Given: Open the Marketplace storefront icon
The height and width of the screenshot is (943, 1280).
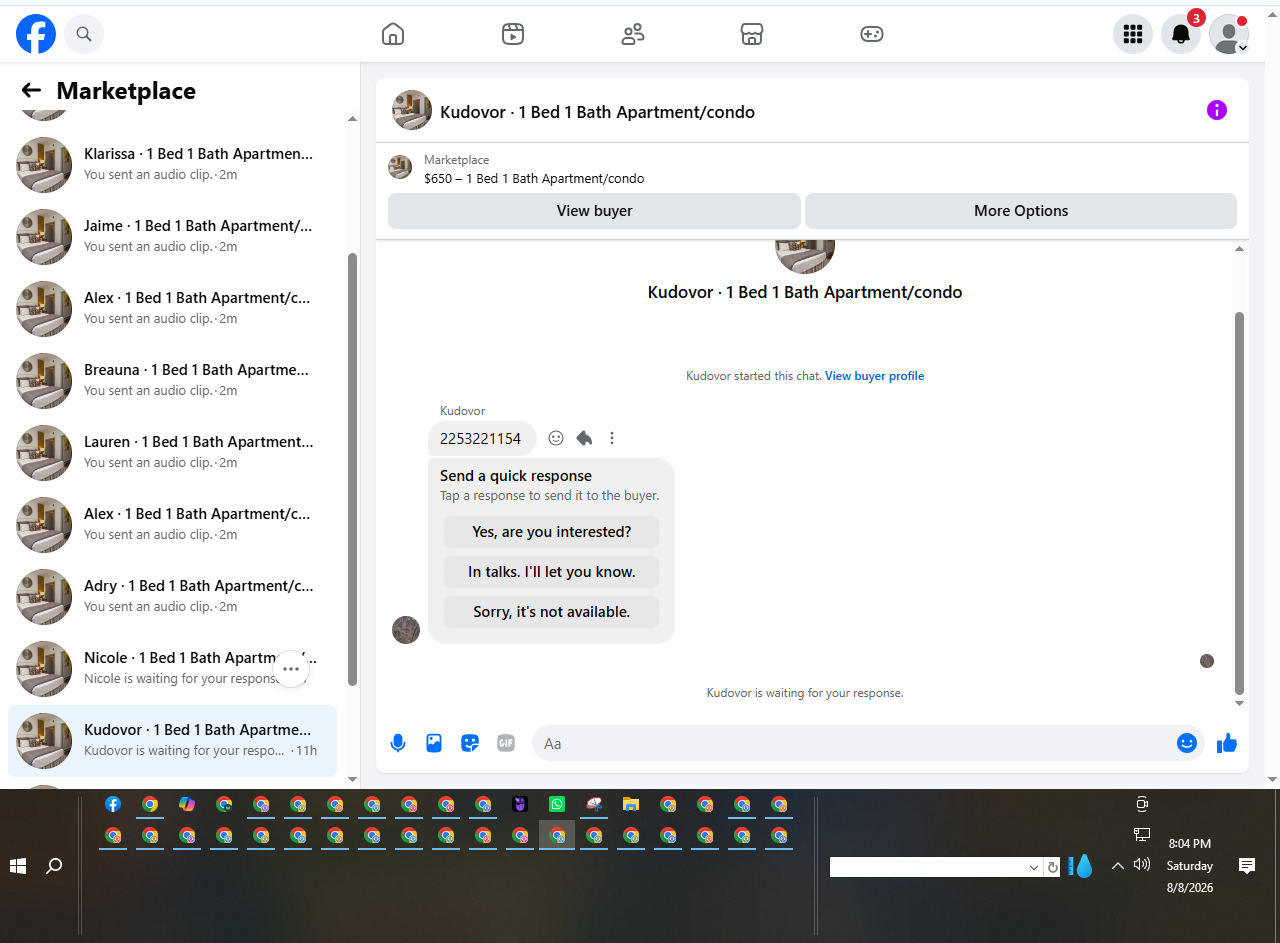Looking at the screenshot, I should [752, 34].
